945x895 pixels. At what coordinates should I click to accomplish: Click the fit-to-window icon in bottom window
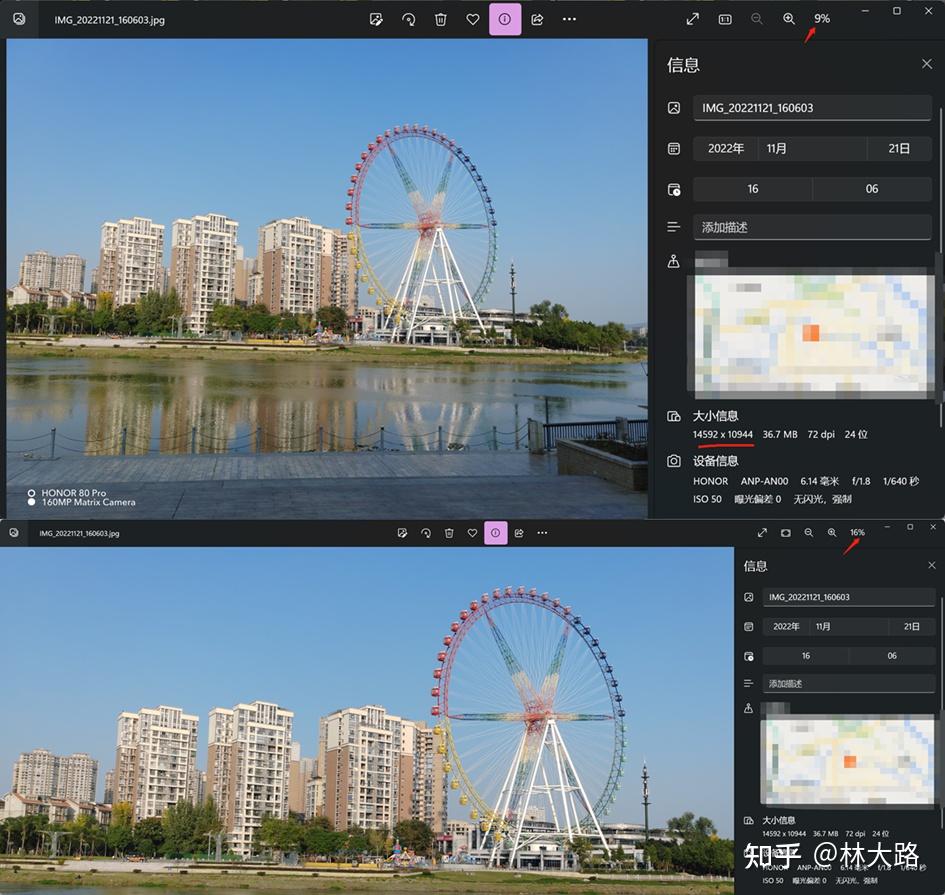(786, 533)
